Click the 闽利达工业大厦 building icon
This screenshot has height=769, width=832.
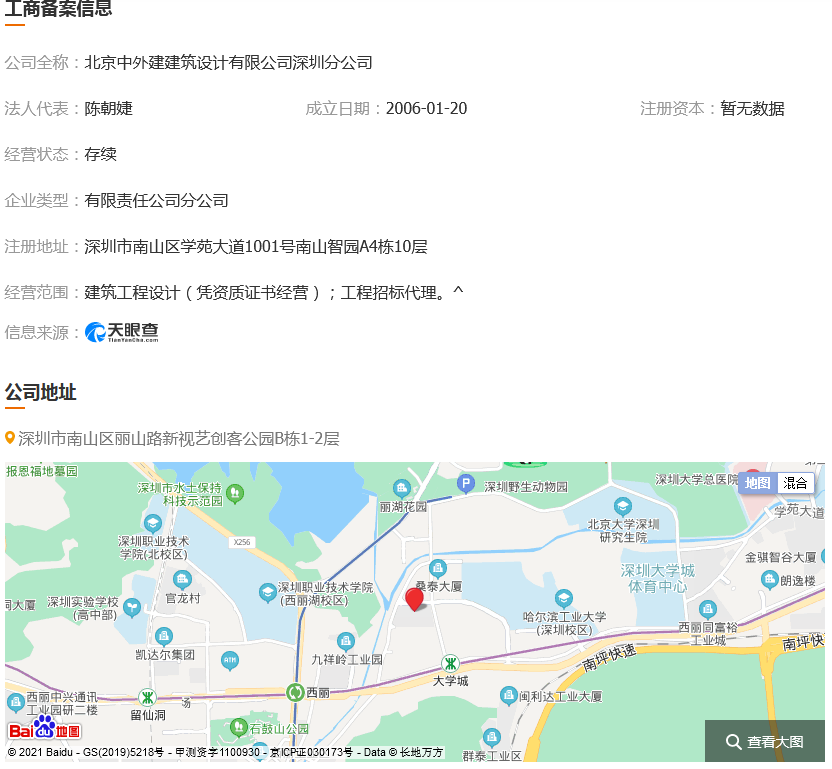point(509,696)
